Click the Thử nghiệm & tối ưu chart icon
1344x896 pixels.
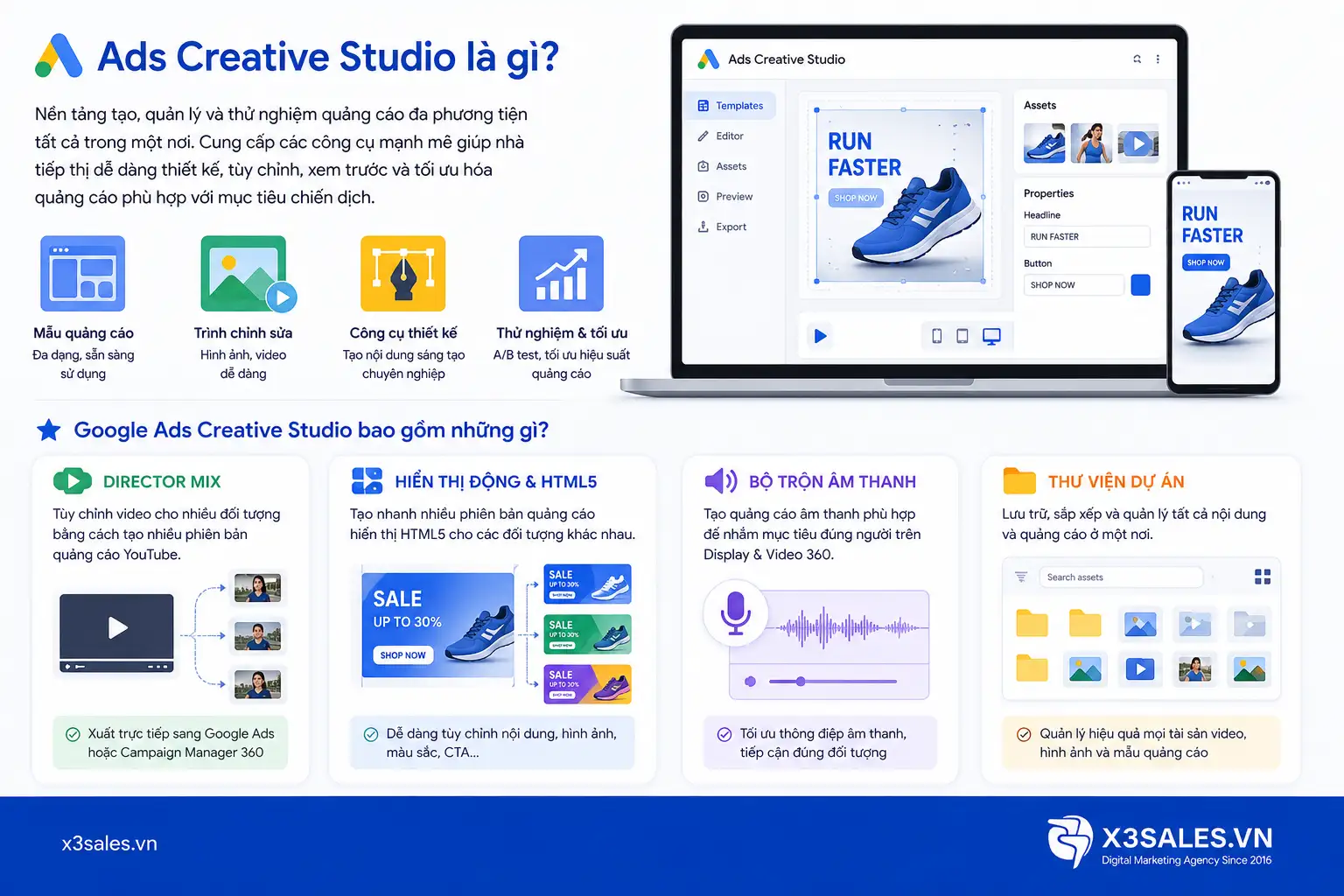tap(561, 273)
